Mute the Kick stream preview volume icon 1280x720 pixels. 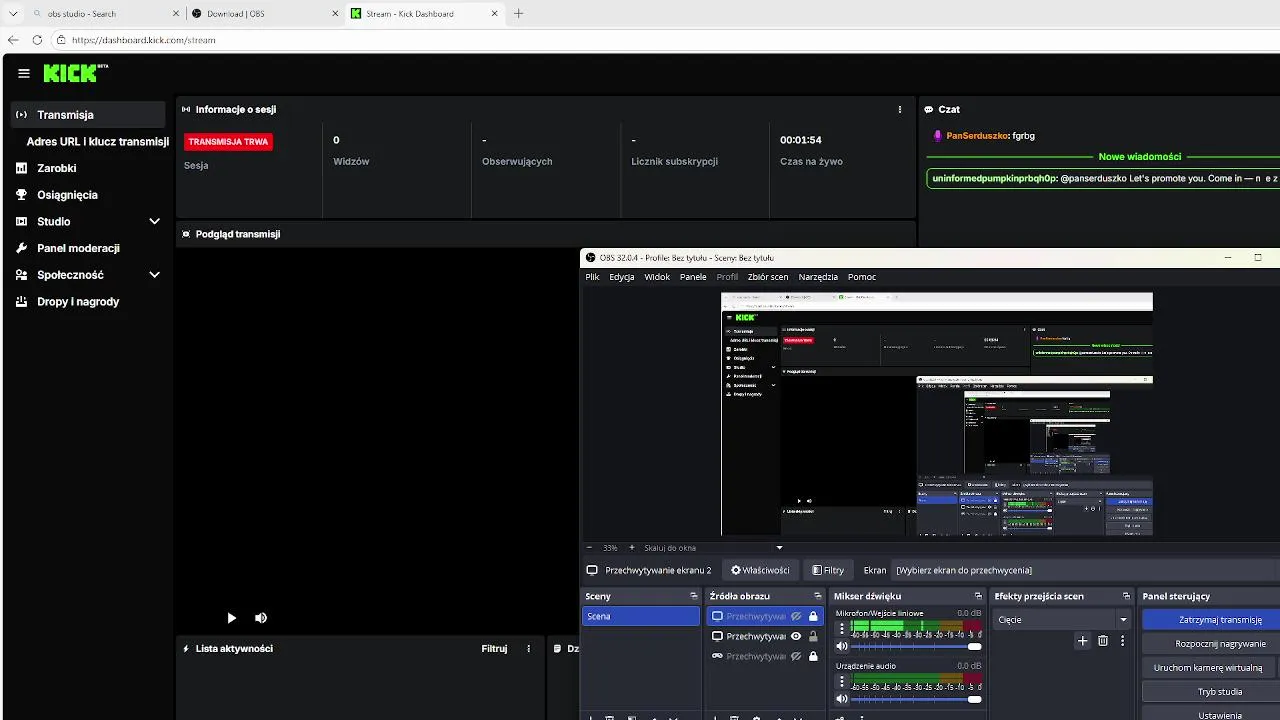[x=261, y=618]
